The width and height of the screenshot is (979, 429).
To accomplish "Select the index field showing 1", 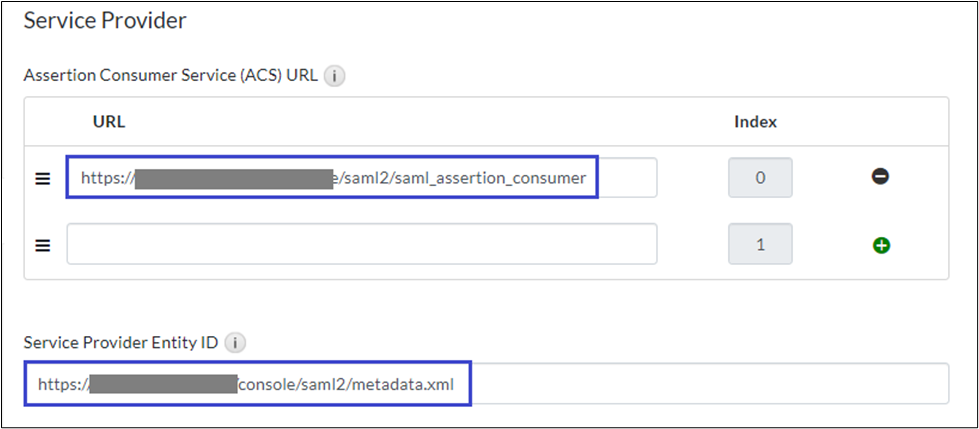I will [x=760, y=244].
